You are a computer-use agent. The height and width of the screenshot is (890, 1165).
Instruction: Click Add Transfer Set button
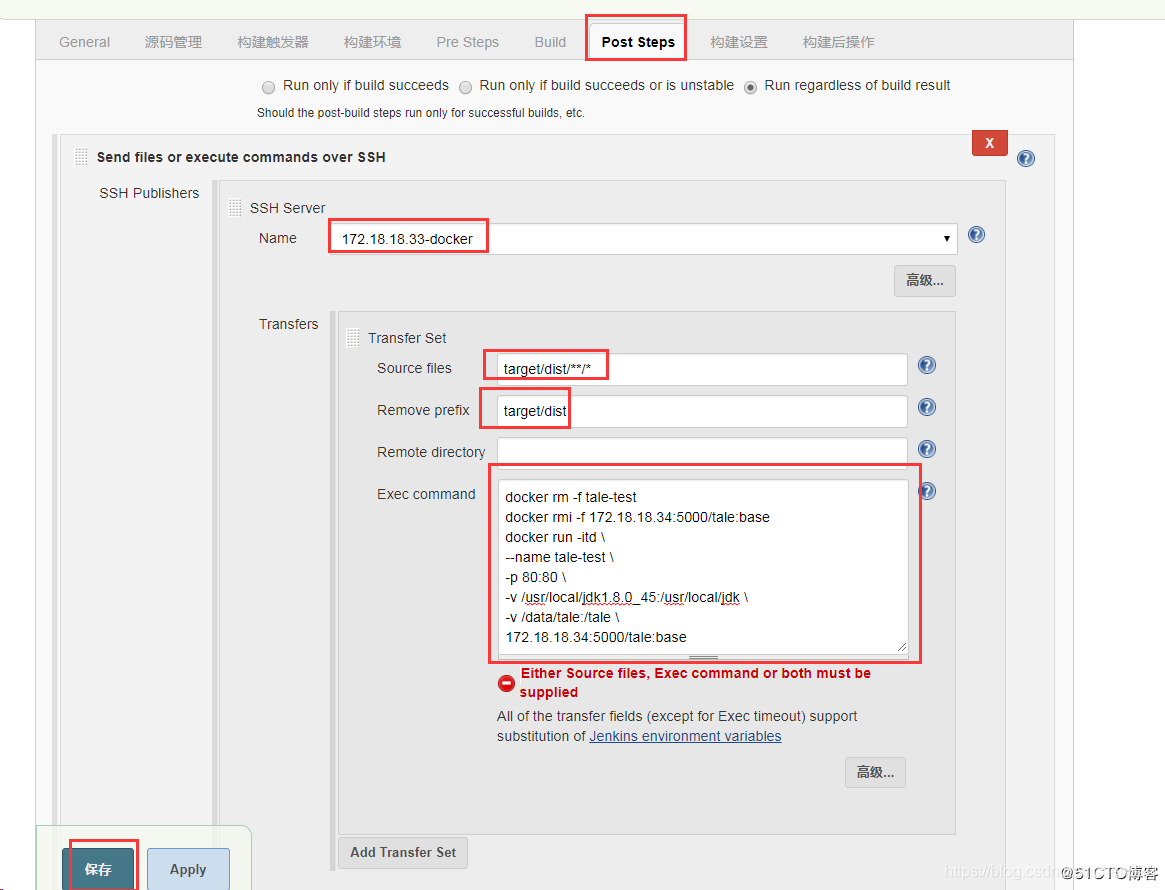403,852
